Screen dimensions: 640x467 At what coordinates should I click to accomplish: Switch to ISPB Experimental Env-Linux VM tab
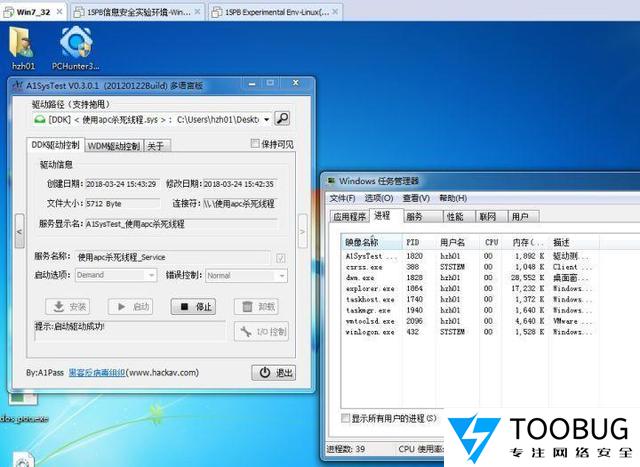(276, 12)
